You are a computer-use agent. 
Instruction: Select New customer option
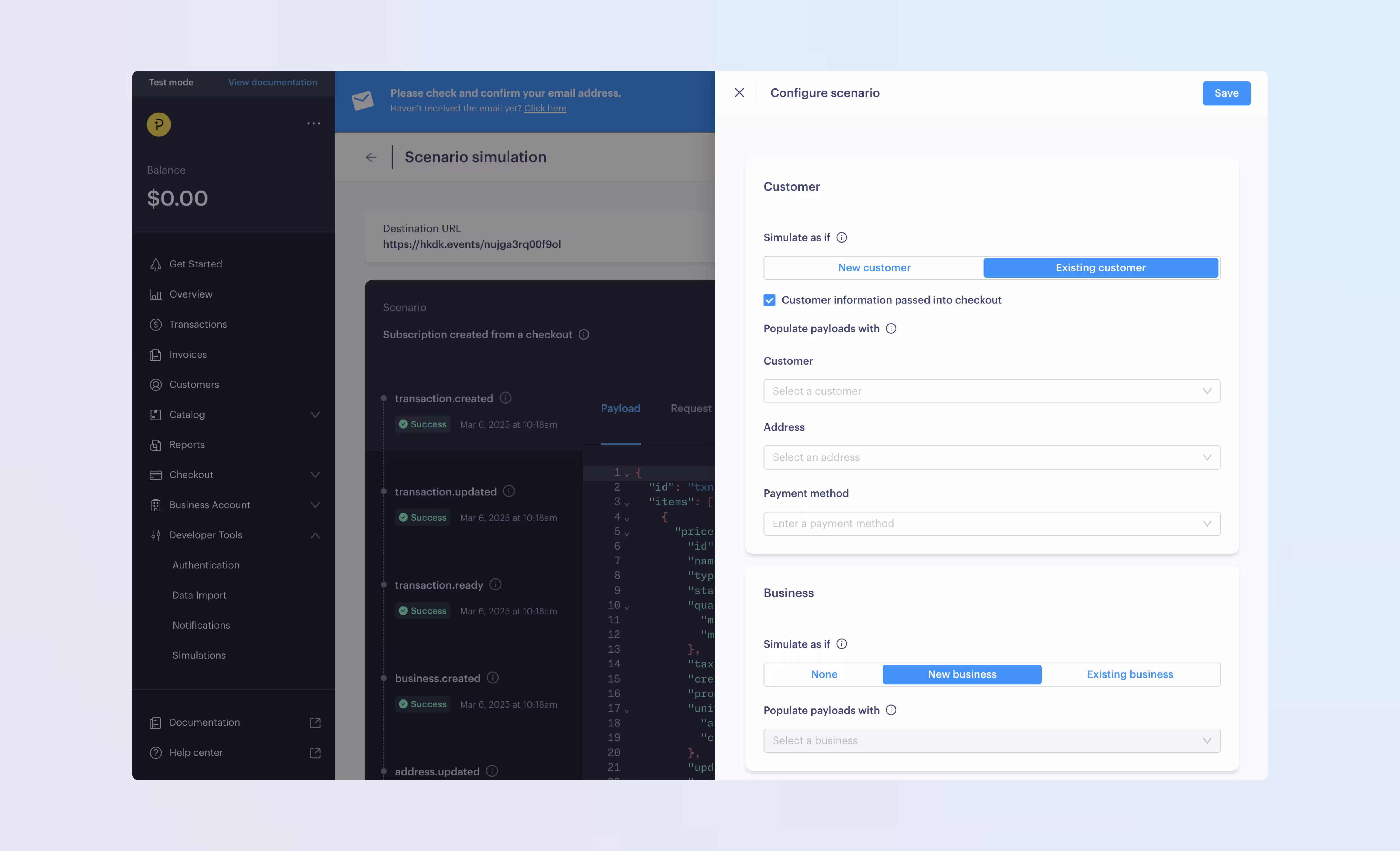(x=874, y=268)
